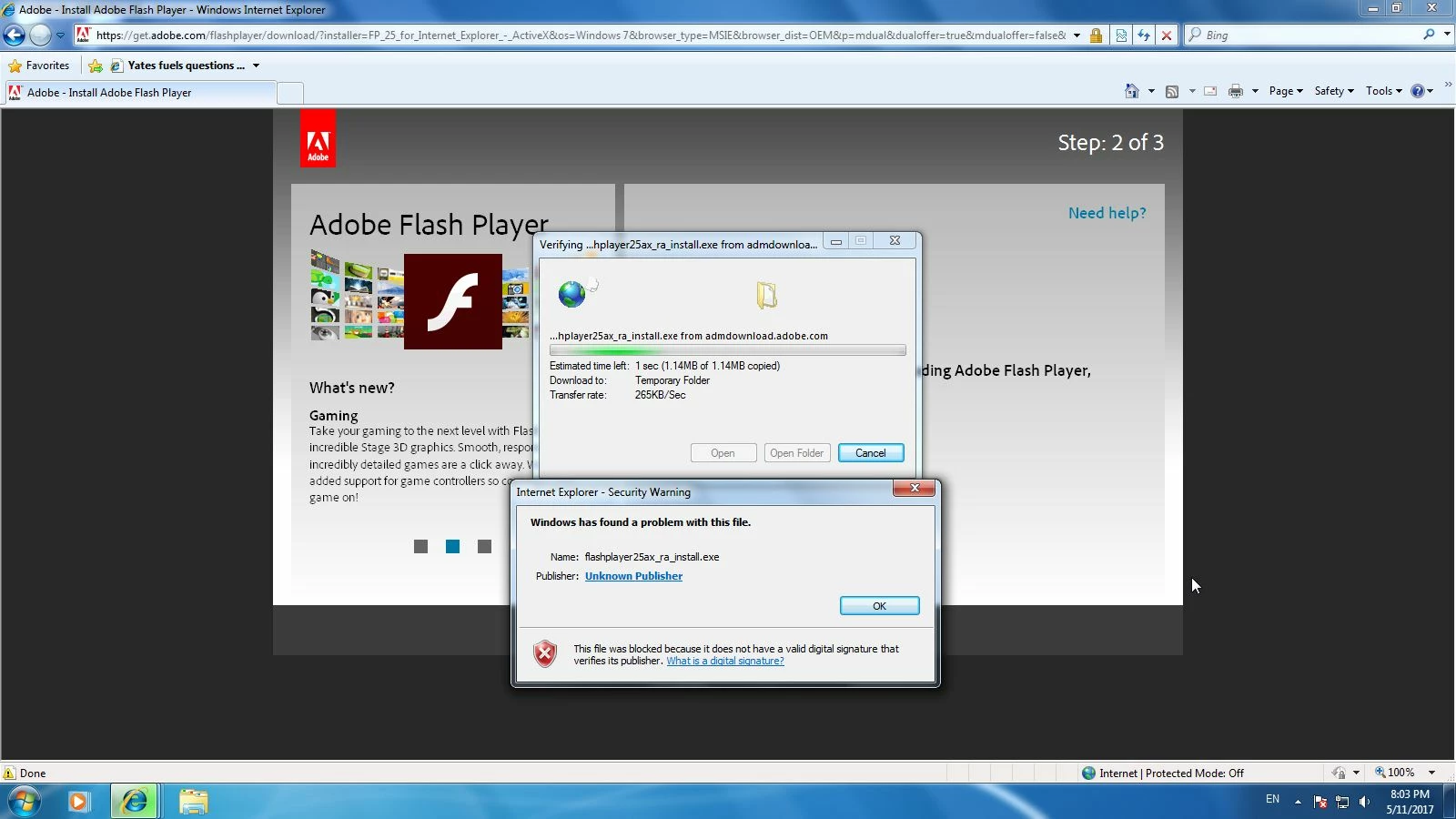Open the Windows Start menu orb
The image size is (1456, 819).
coord(25,801)
